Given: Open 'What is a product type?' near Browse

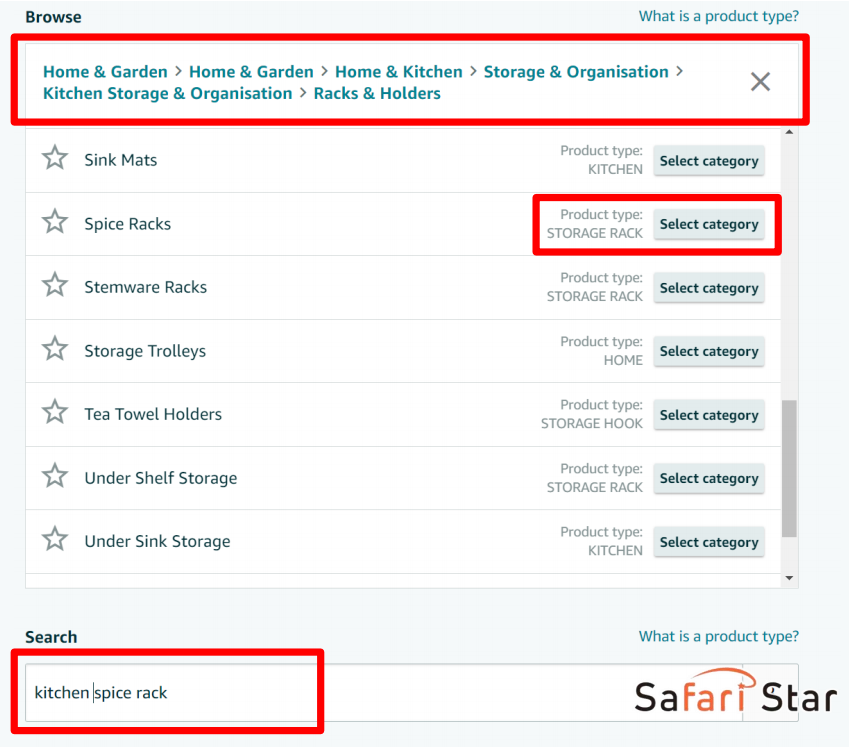Looking at the screenshot, I should pyautogui.click(x=719, y=16).
